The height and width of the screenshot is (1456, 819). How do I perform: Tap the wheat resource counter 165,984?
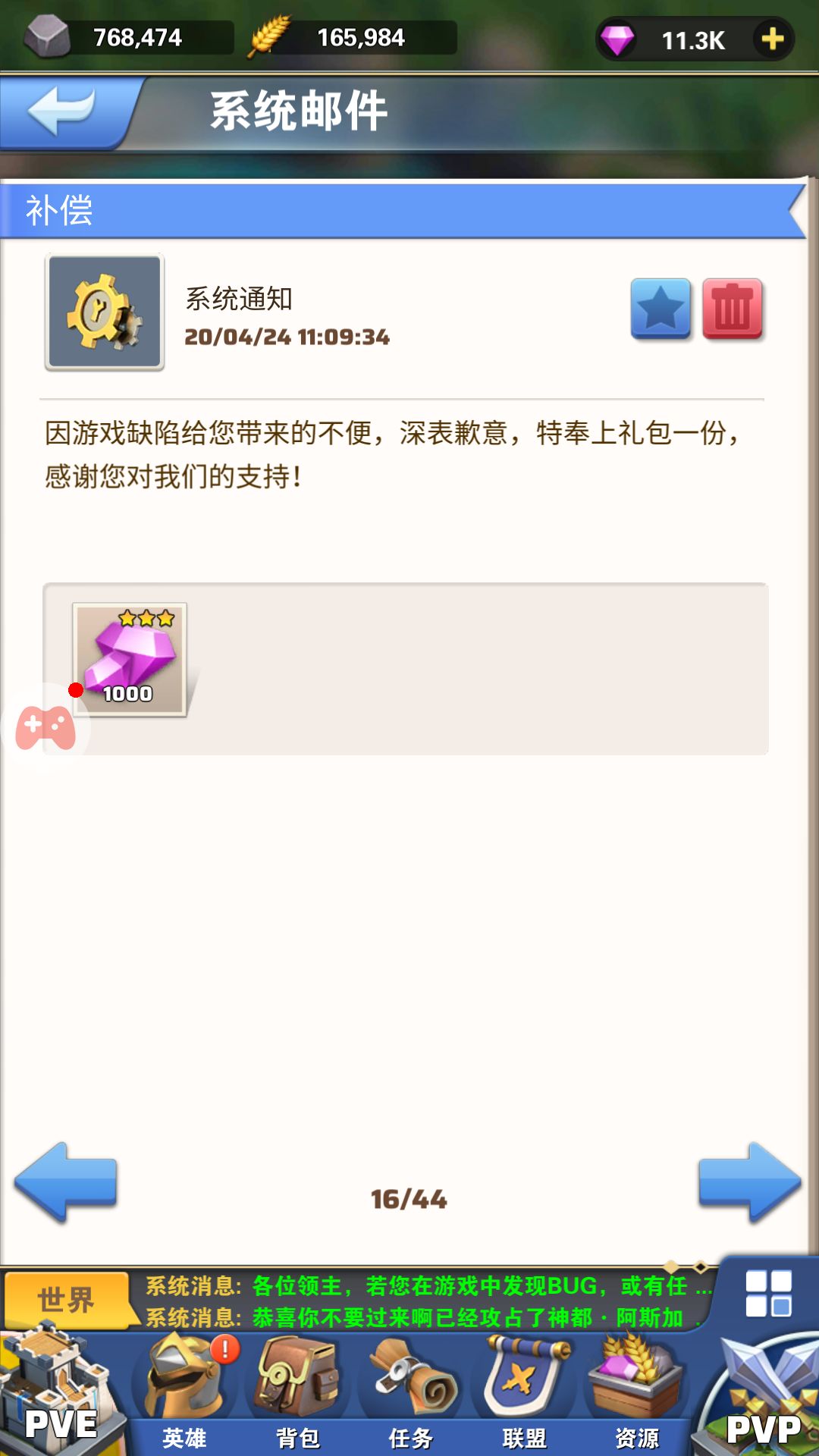[353, 37]
